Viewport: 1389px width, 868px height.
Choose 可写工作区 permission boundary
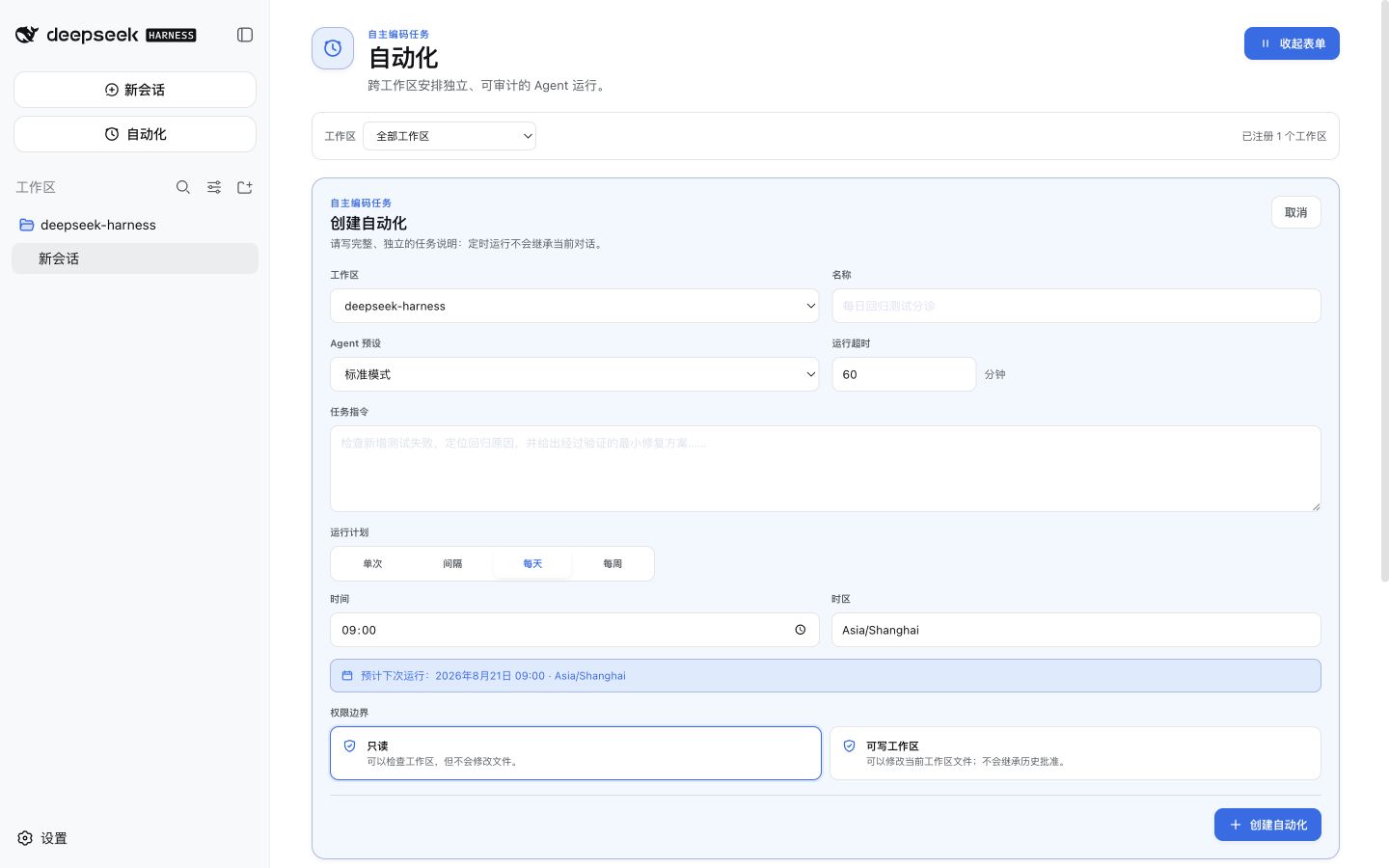(1076, 753)
